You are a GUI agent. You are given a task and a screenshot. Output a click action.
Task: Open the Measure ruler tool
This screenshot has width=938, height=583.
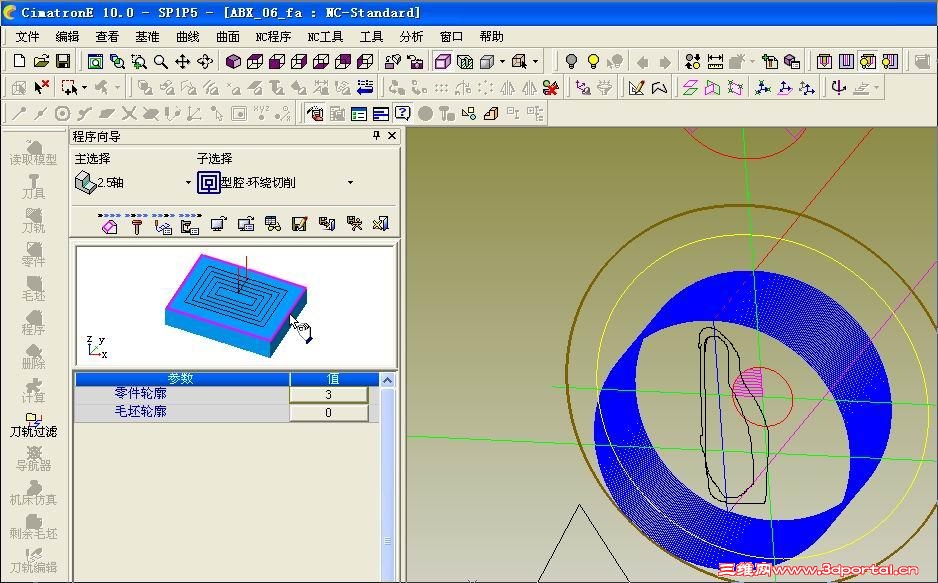[715, 61]
